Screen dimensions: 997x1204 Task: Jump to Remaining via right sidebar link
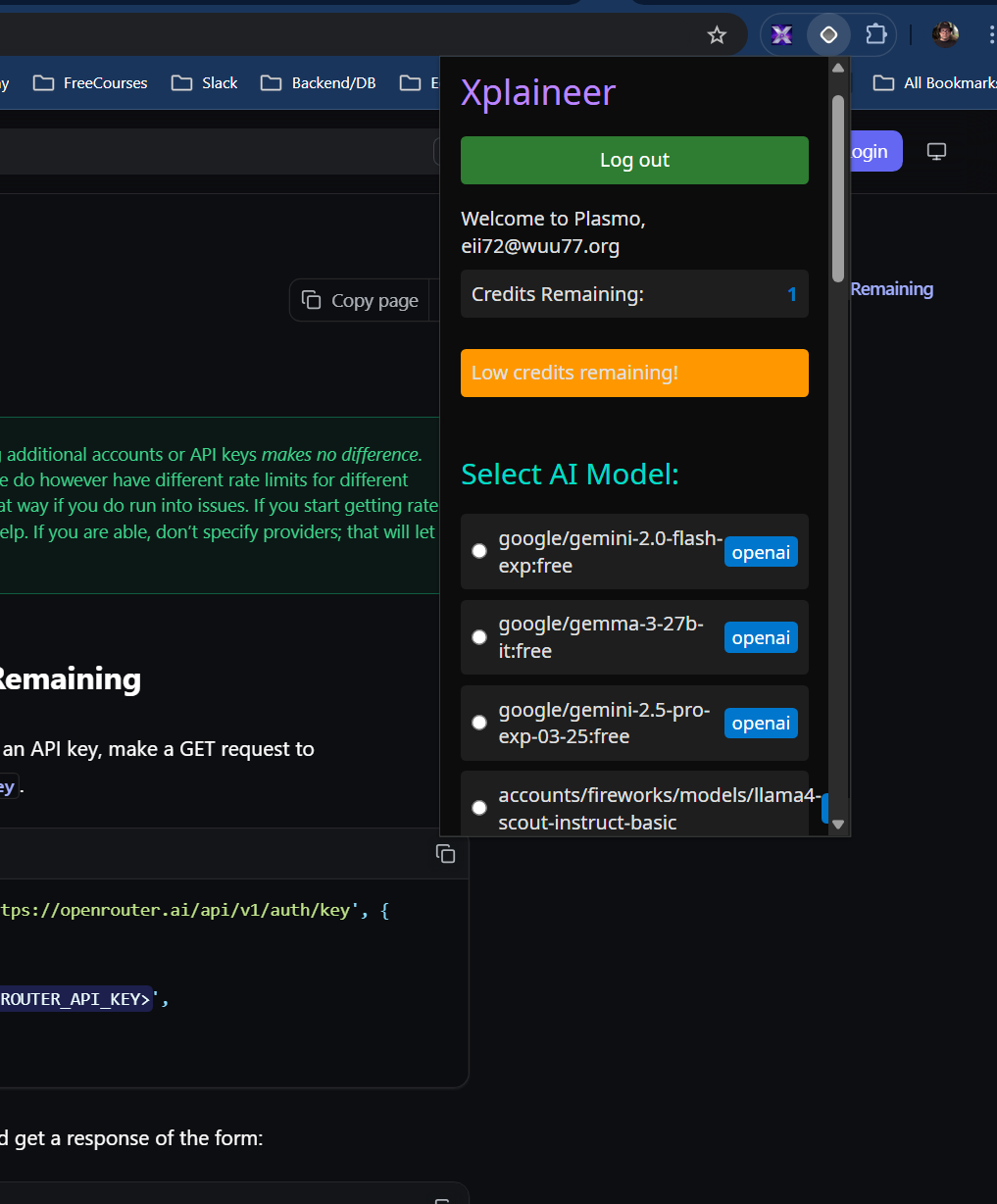pos(891,289)
